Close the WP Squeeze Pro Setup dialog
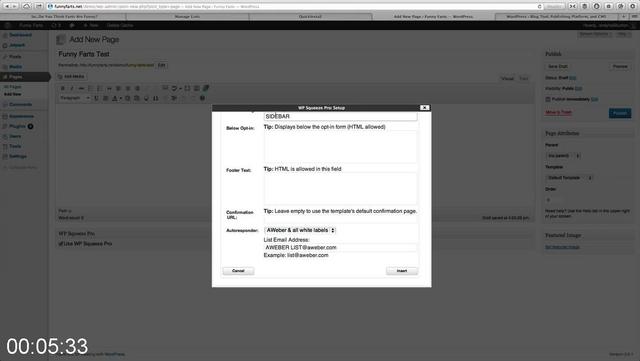Screen dimensions: 640x361 [x=424, y=107]
